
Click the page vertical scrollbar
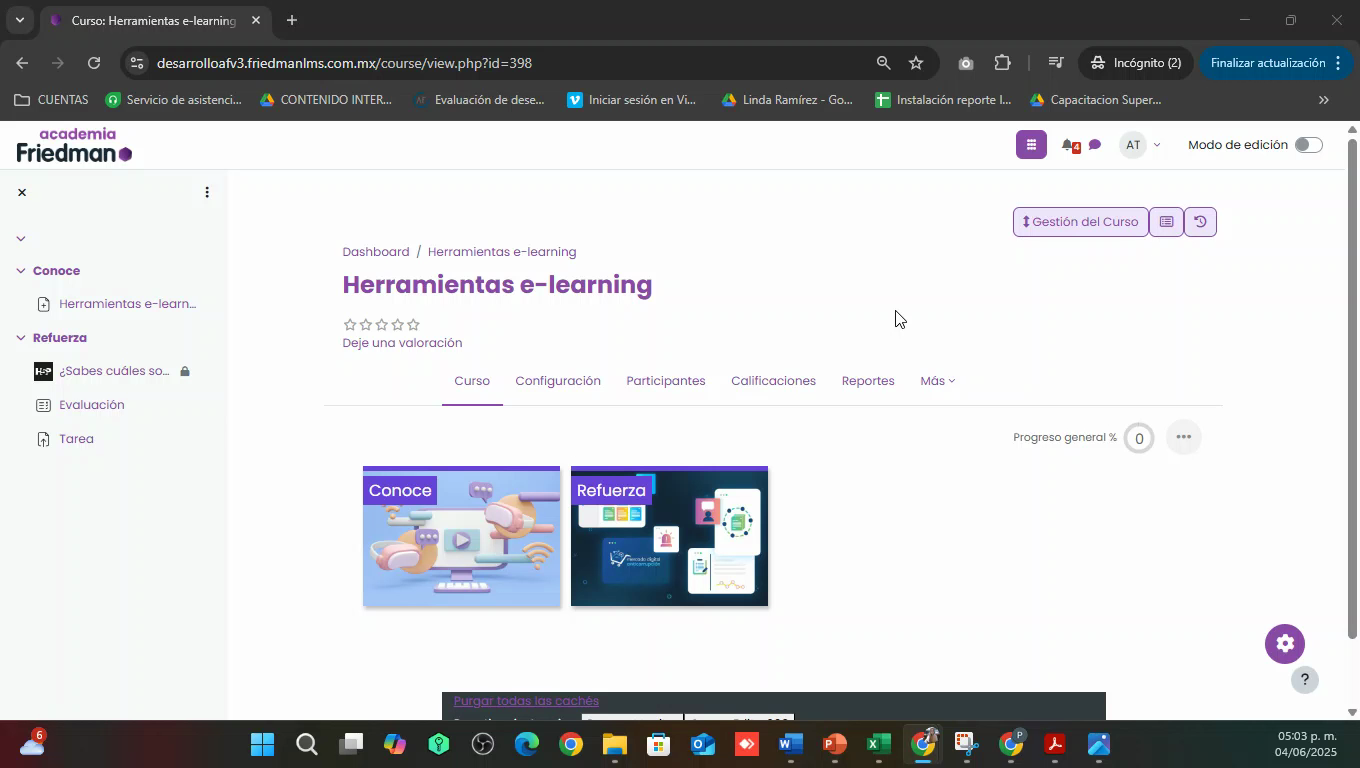pyautogui.click(x=1353, y=390)
